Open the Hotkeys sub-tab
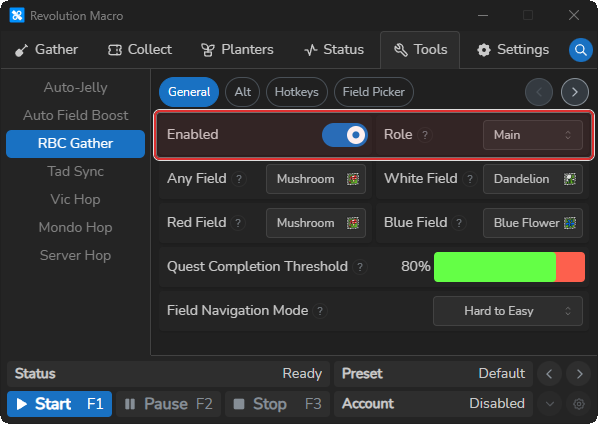 click(297, 92)
